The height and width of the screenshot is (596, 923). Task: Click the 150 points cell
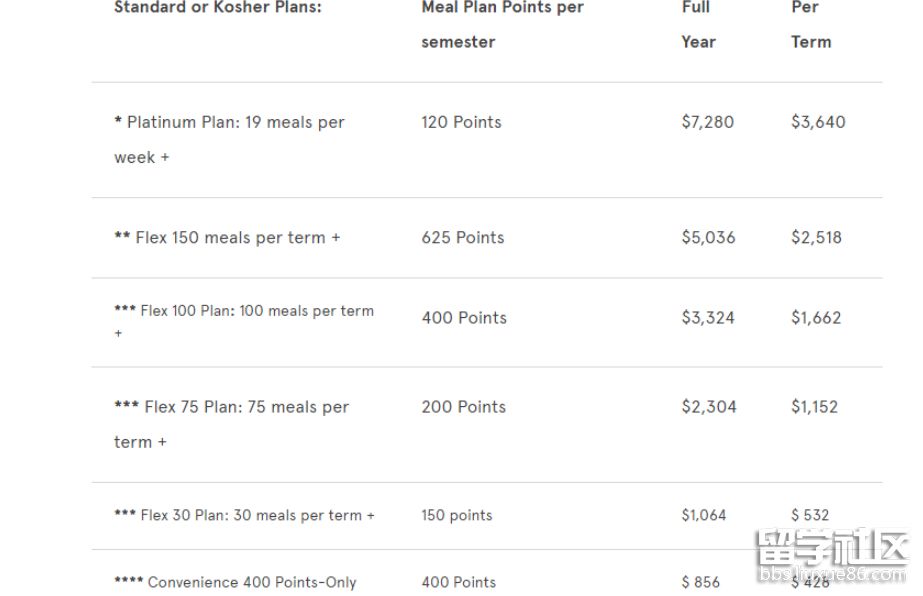pos(456,515)
